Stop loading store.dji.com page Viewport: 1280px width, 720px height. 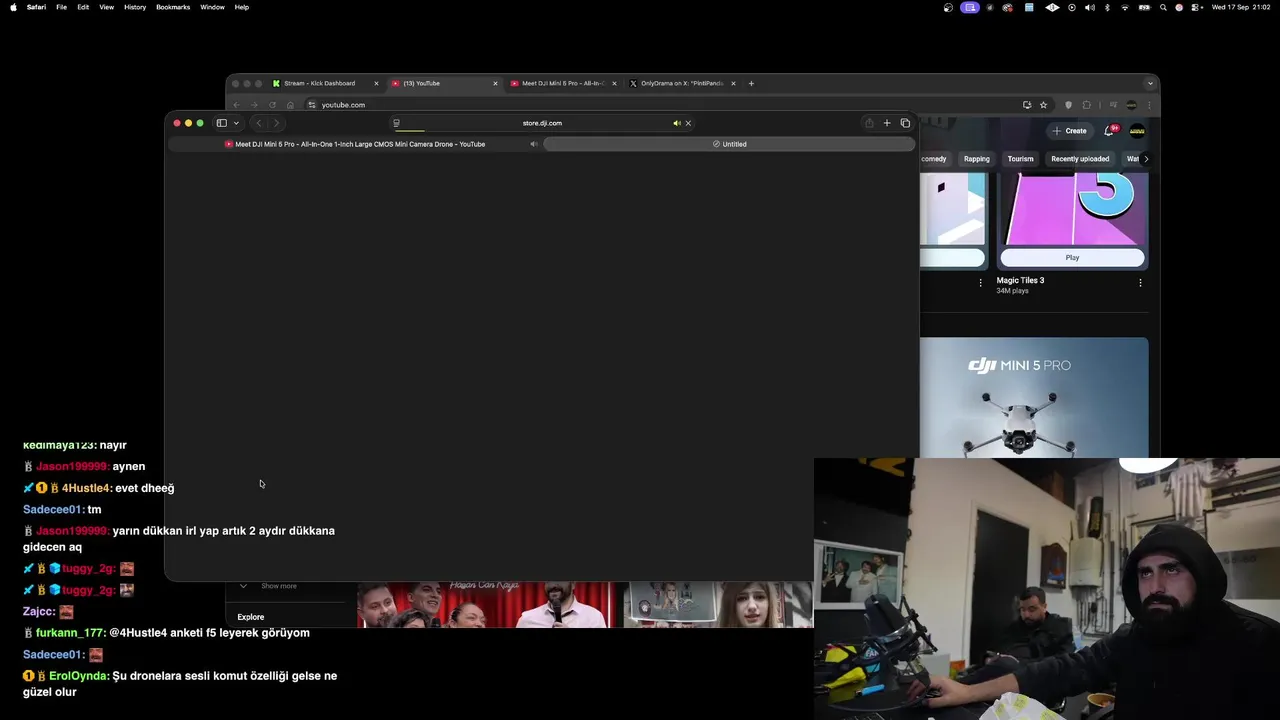(x=688, y=123)
